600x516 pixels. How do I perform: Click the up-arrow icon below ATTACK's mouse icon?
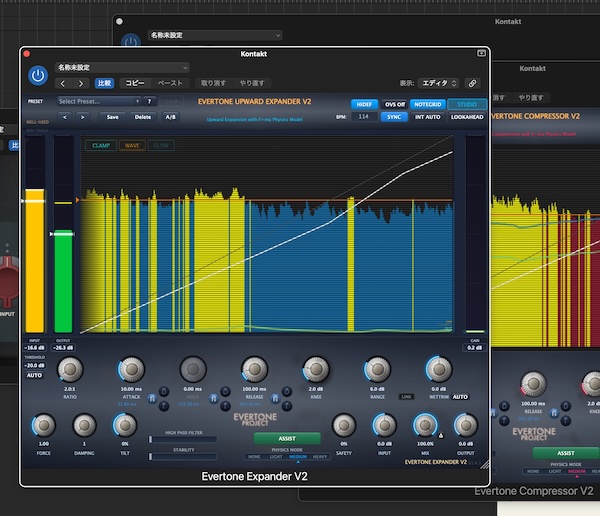pos(164,406)
